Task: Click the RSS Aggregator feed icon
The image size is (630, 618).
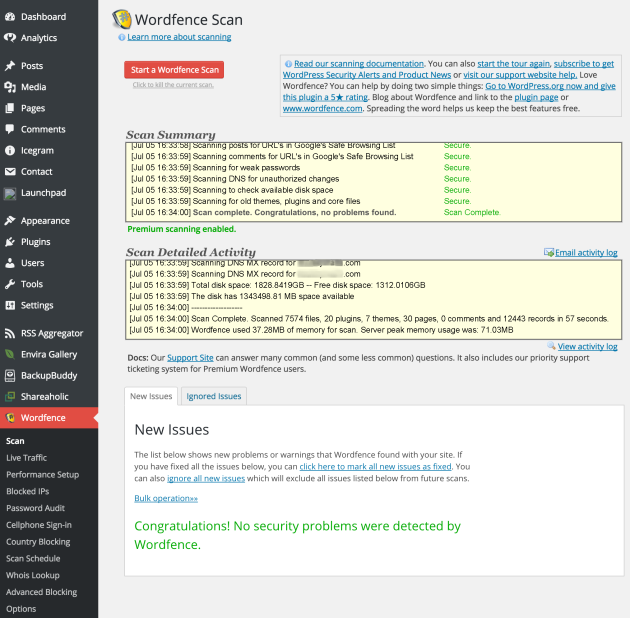Action: [x=10, y=334]
